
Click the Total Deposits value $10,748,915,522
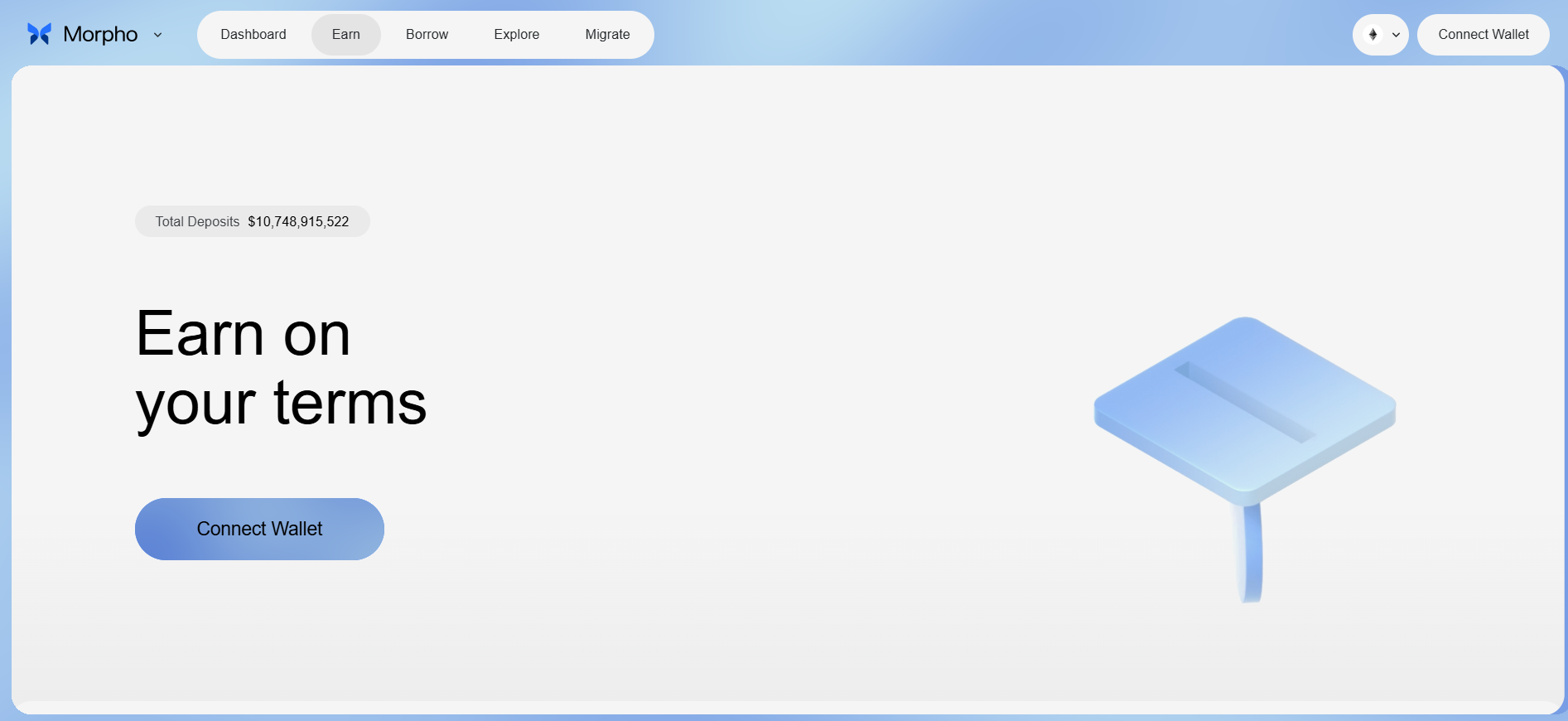coord(298,222)
